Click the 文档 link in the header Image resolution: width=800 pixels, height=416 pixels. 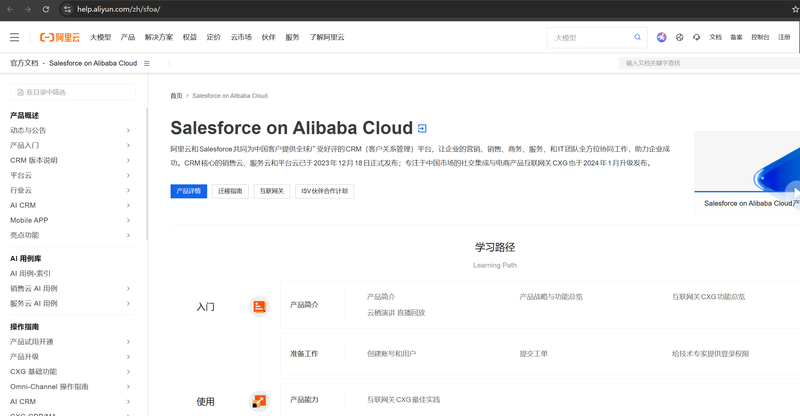click(x=715, y=37)
